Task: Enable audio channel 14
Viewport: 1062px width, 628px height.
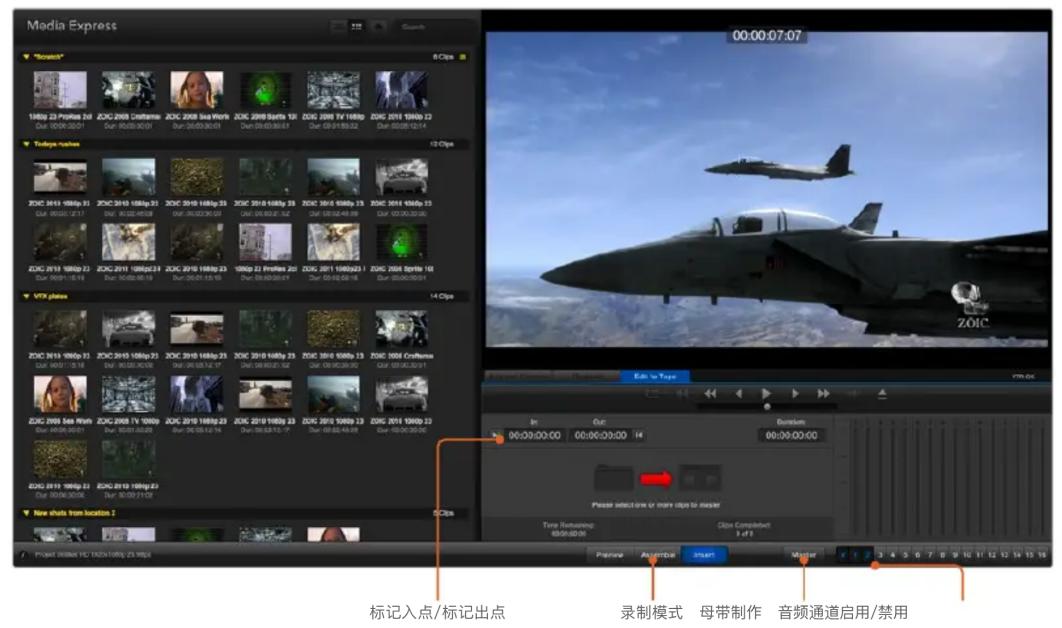Action: (x=1017, y=555)
